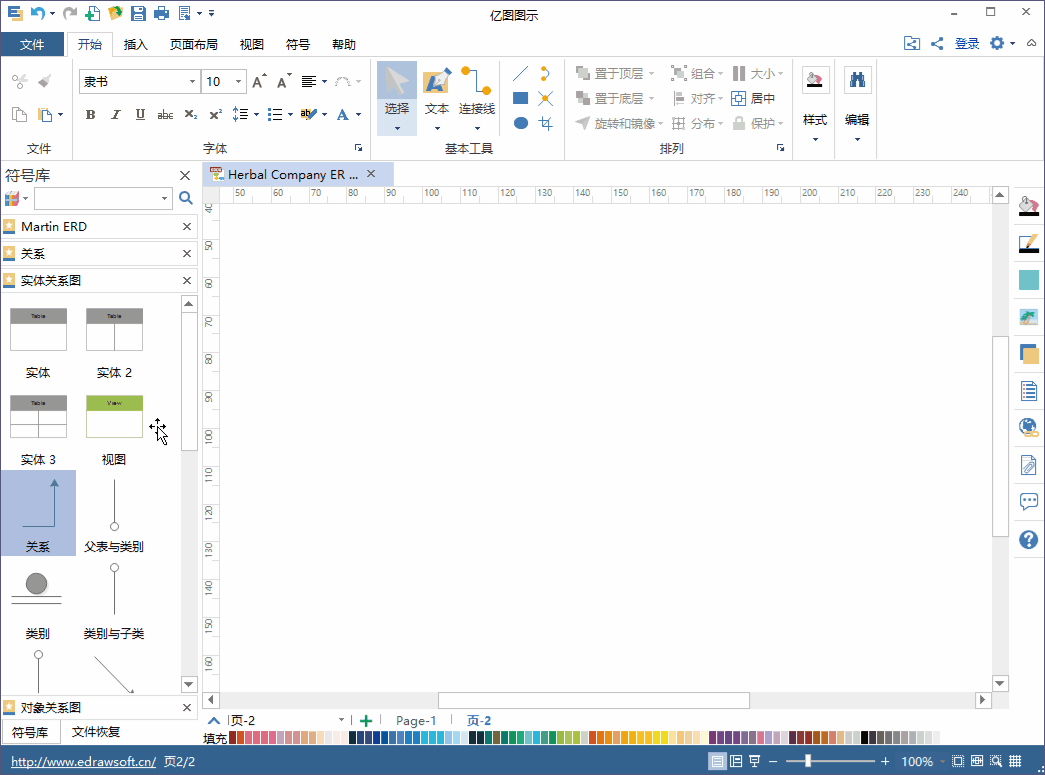Expand the settings gear dropdown
Viewport: 1045px width, 775px height.
[1012, 43]
